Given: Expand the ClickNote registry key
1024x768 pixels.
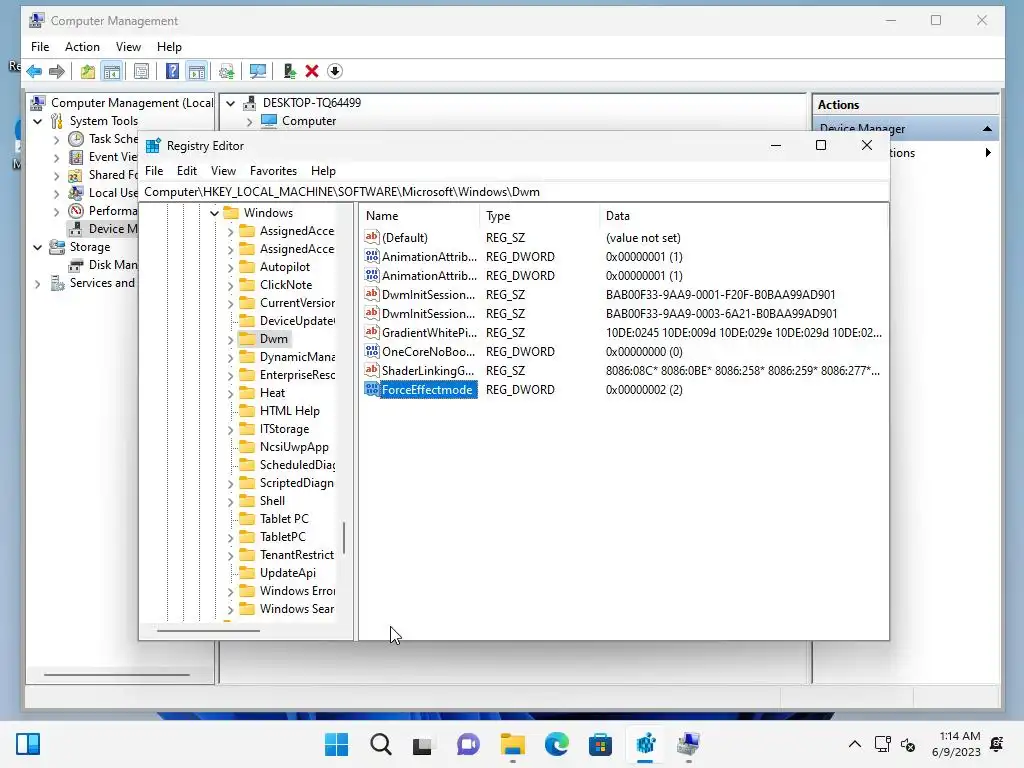Looking at the screenshot, I should point(230,285).
